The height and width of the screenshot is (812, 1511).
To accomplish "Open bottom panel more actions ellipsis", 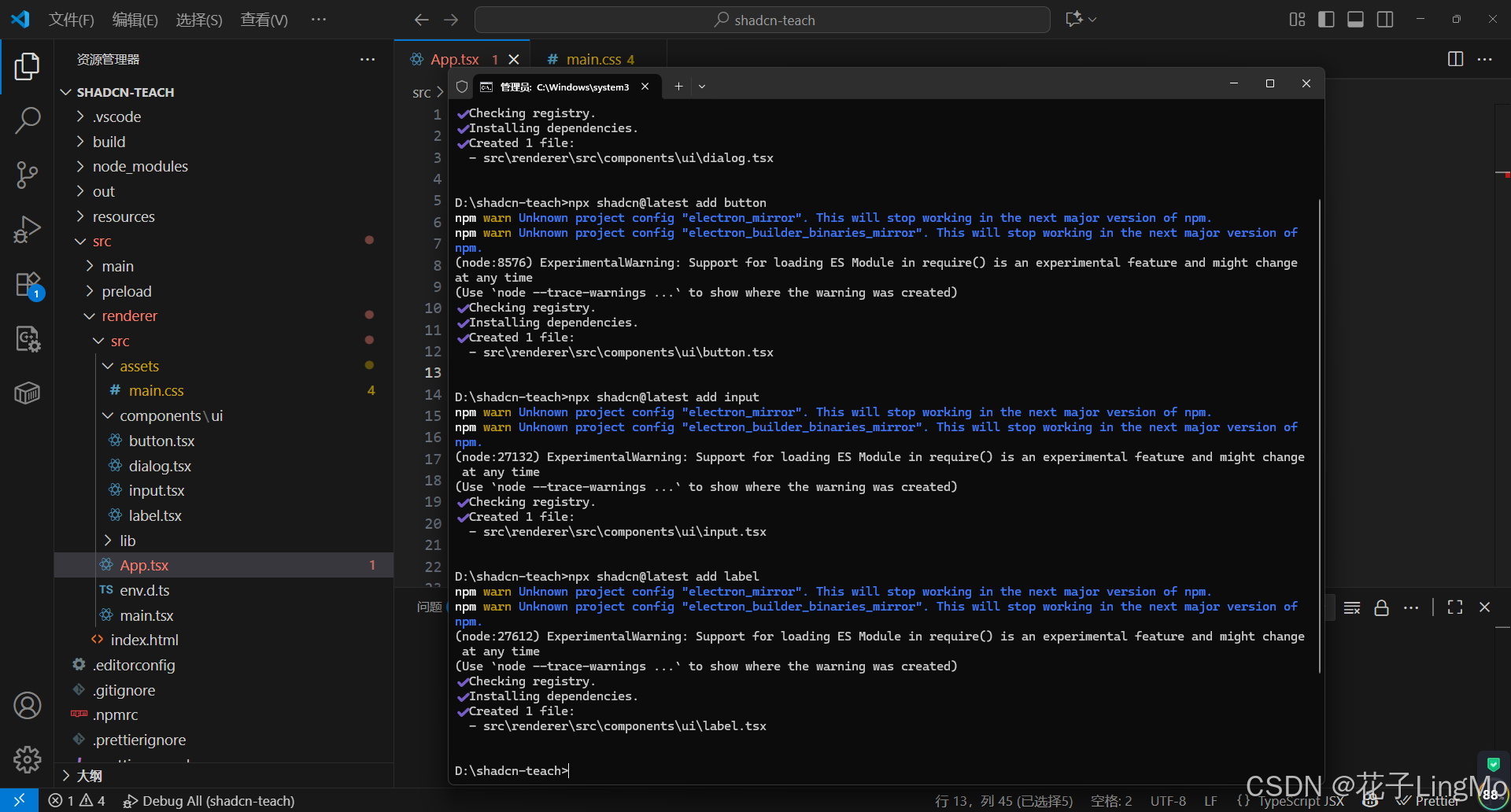I will (x=1411, y=607).
